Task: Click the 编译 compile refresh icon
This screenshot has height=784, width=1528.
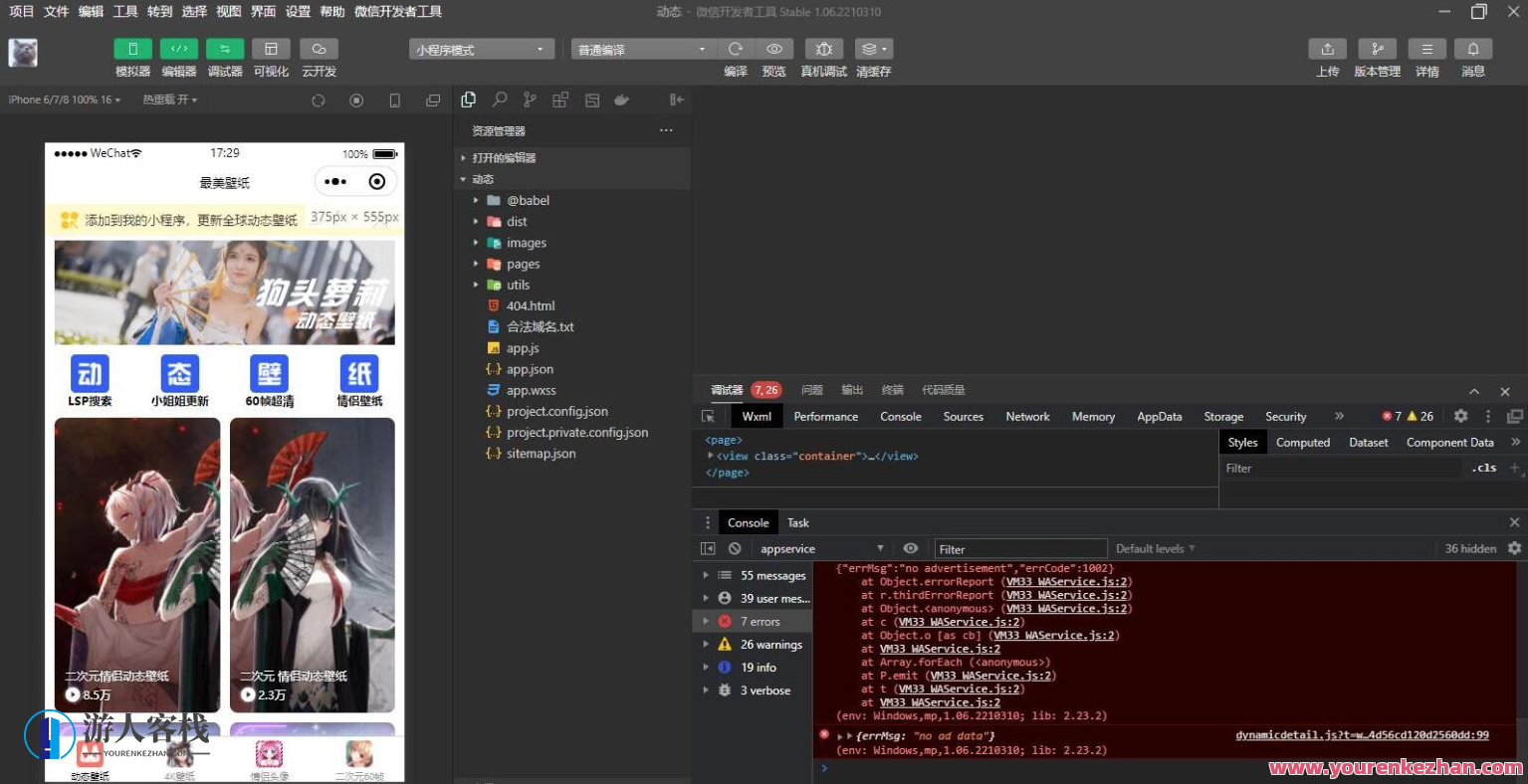Action: (736, 49)
